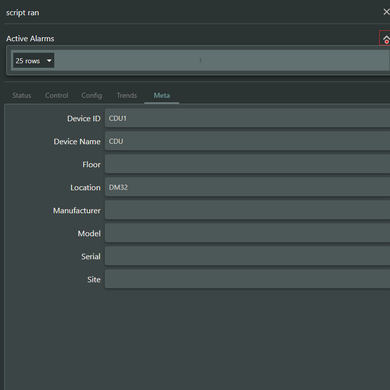Screen dimensions: 390x390
Task: Click the Device Name input field
Action: click(247, 141)
